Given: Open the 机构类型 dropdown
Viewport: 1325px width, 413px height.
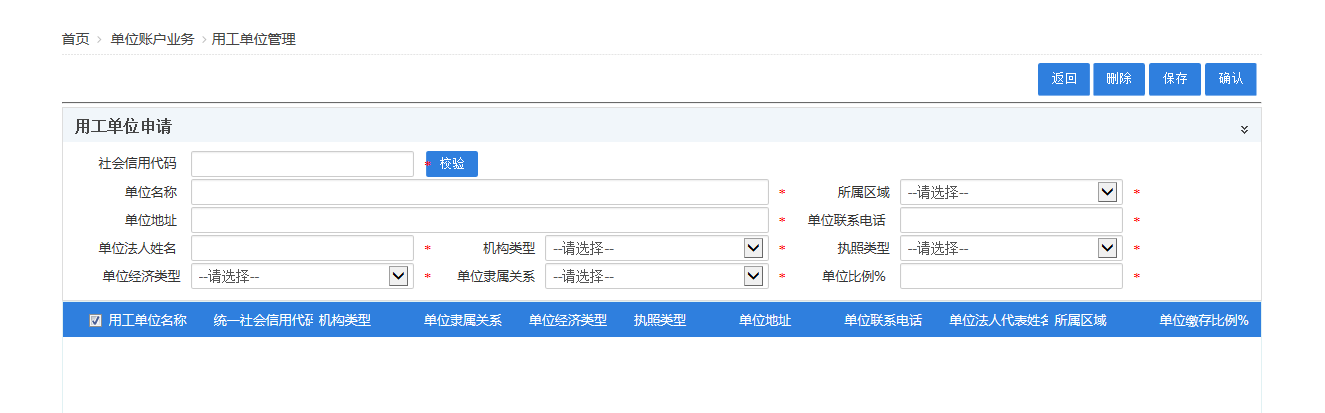Looking at the screenshot, I should pos(656,248).
